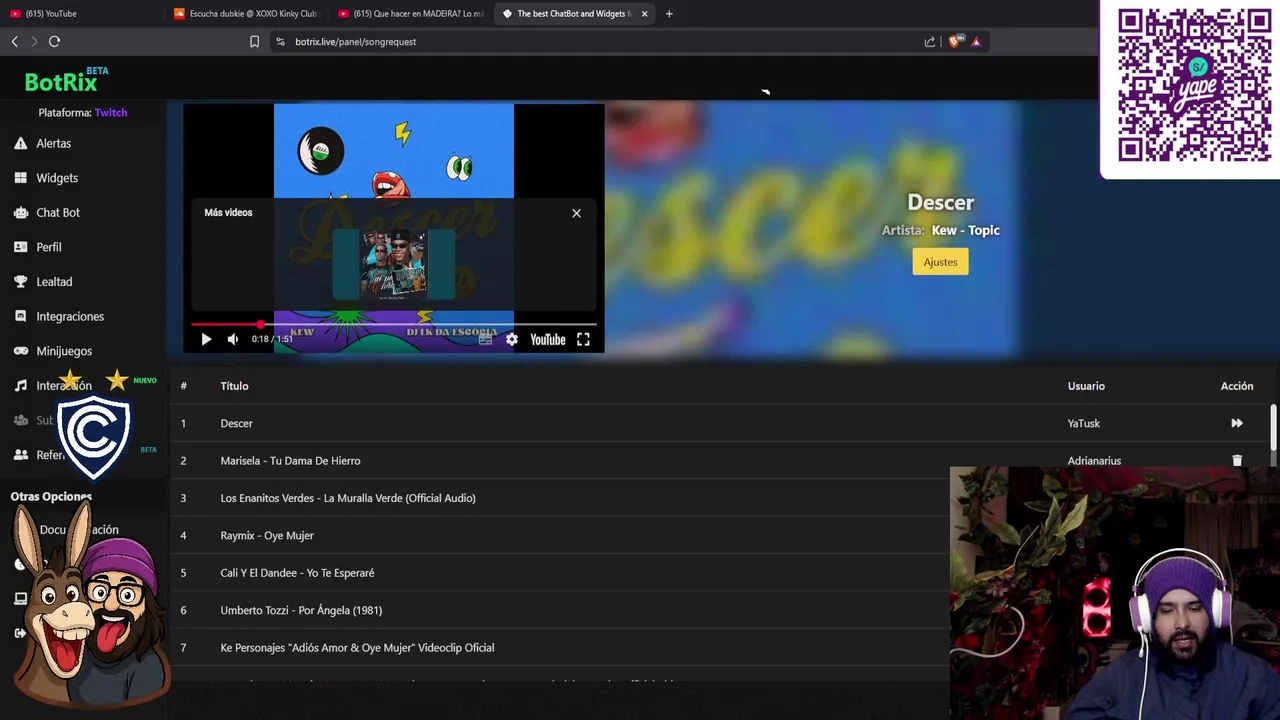
Task: Toggle subtitles on the video player
Action: (x=485, y=339)
